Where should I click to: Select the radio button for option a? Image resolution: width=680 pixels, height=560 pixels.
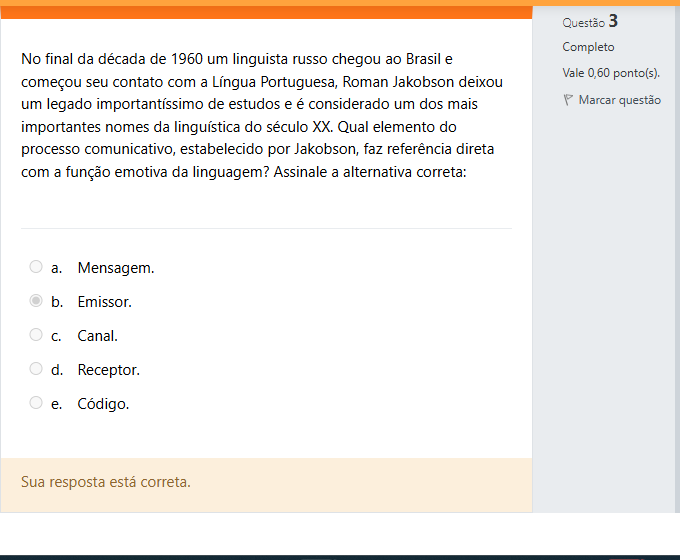(36, 267)
